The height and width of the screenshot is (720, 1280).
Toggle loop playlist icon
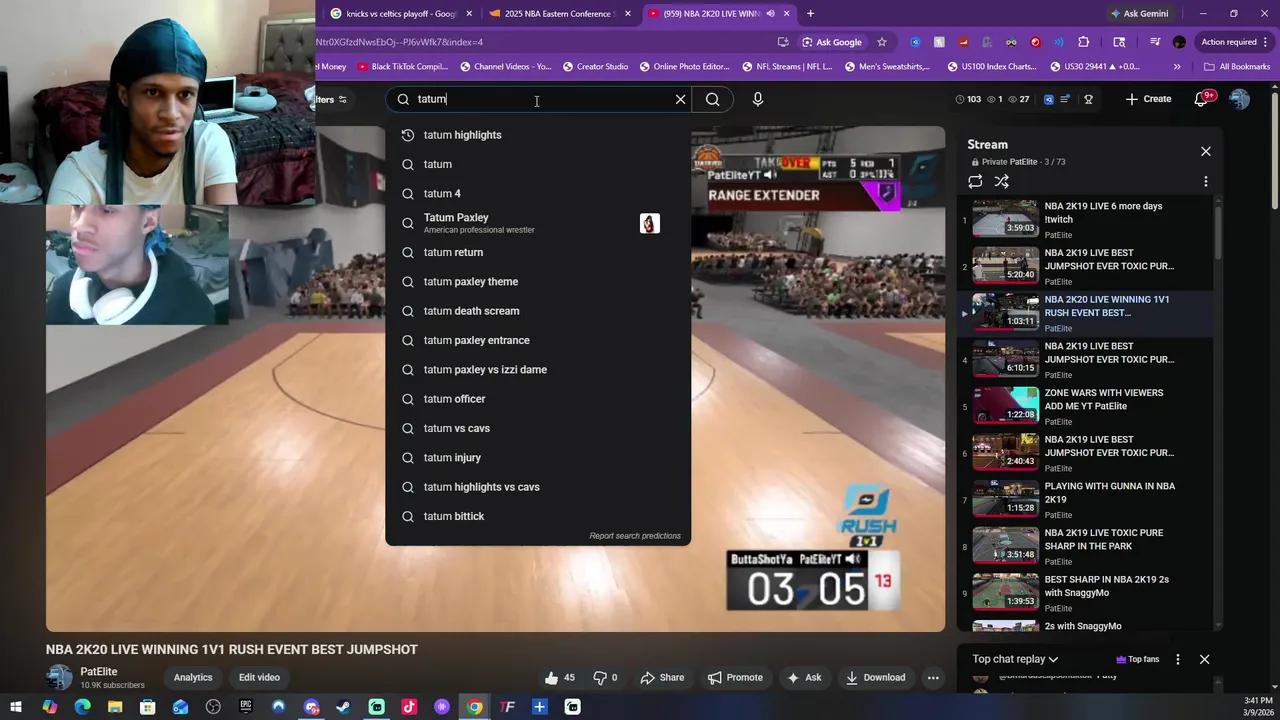tap(975, 181)
